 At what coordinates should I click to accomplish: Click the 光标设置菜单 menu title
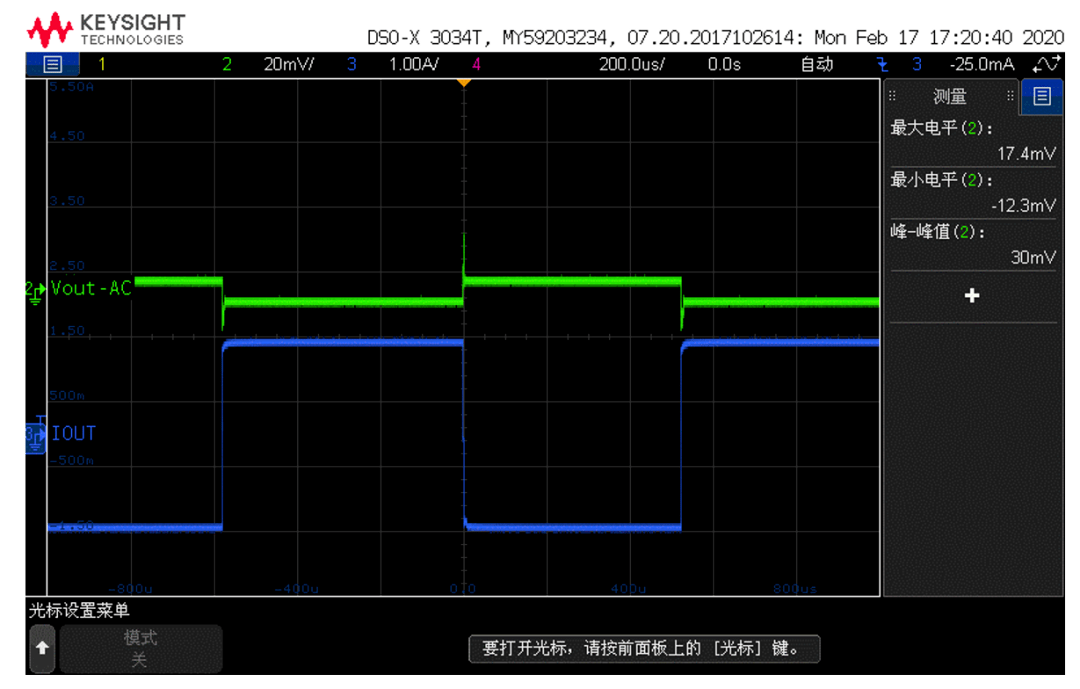coord(79,610)
